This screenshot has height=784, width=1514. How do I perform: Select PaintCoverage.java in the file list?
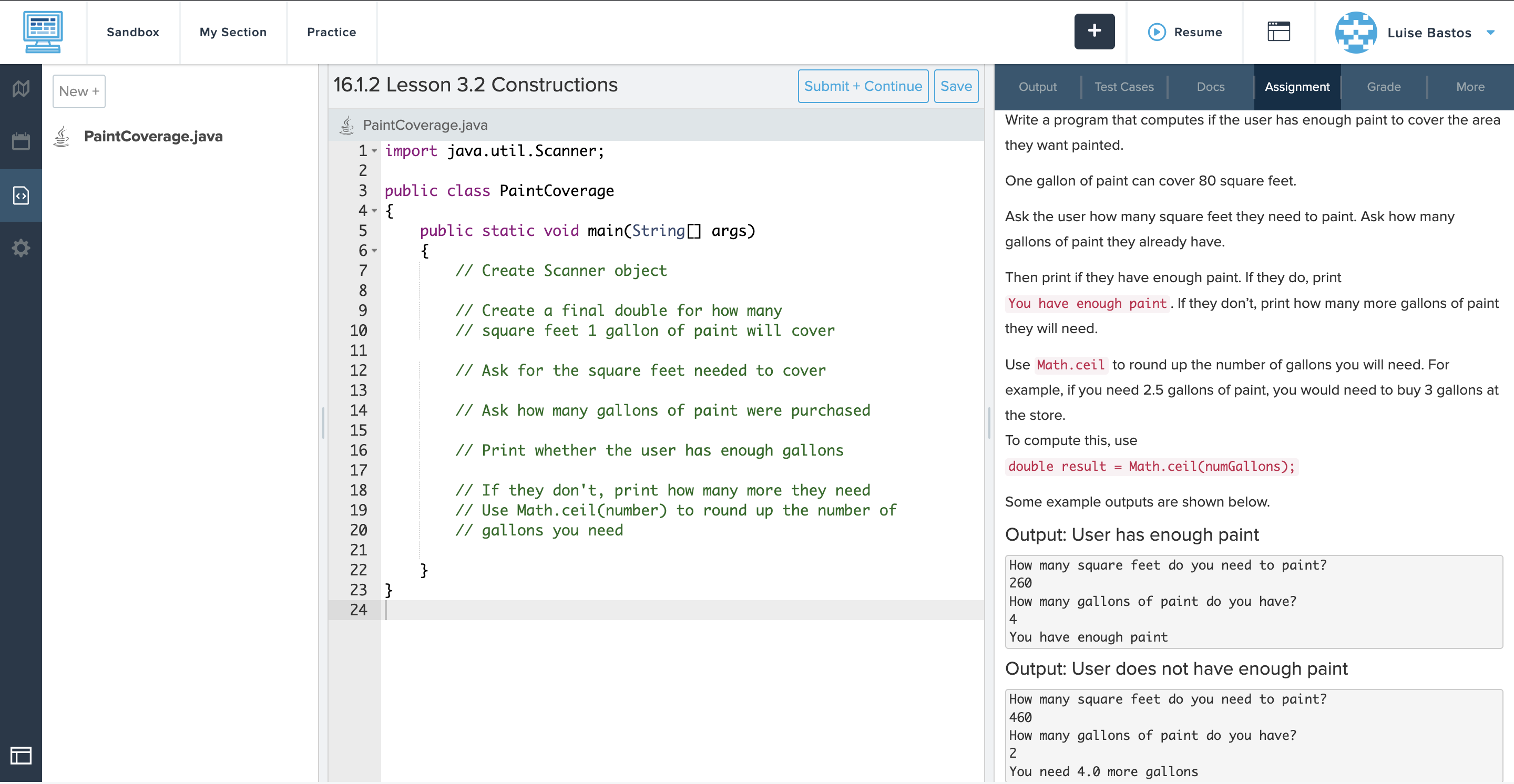click(x=154, y=136)
